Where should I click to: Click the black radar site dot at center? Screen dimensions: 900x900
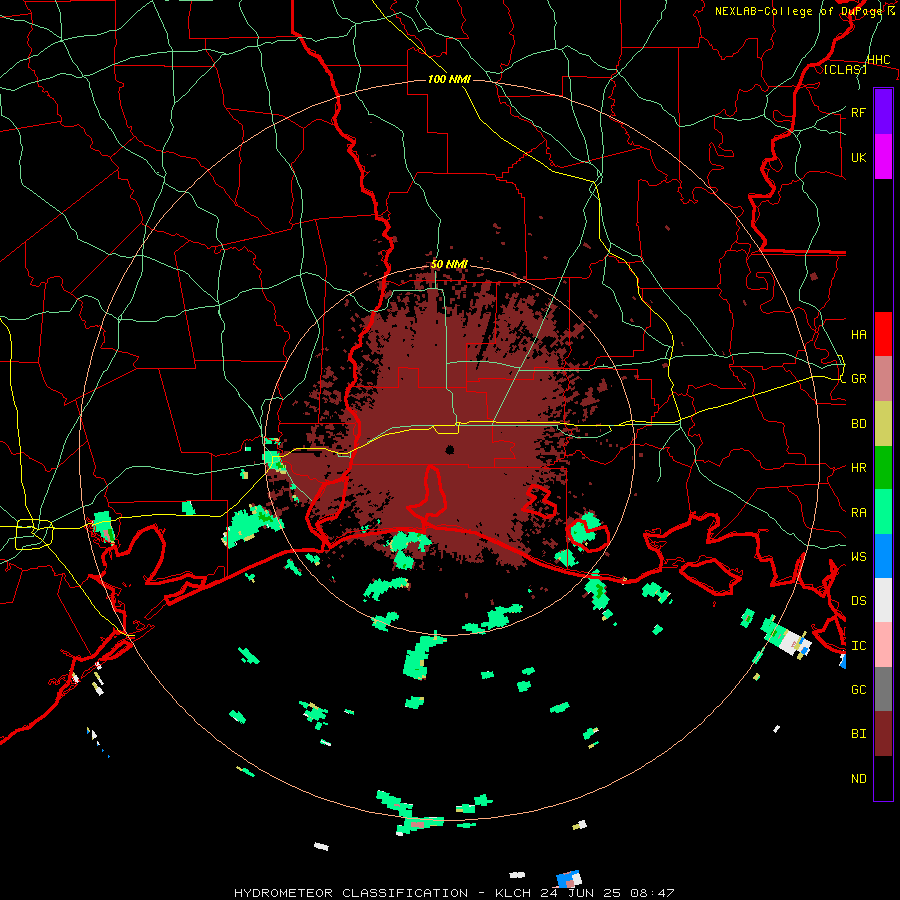coord(449,450)
